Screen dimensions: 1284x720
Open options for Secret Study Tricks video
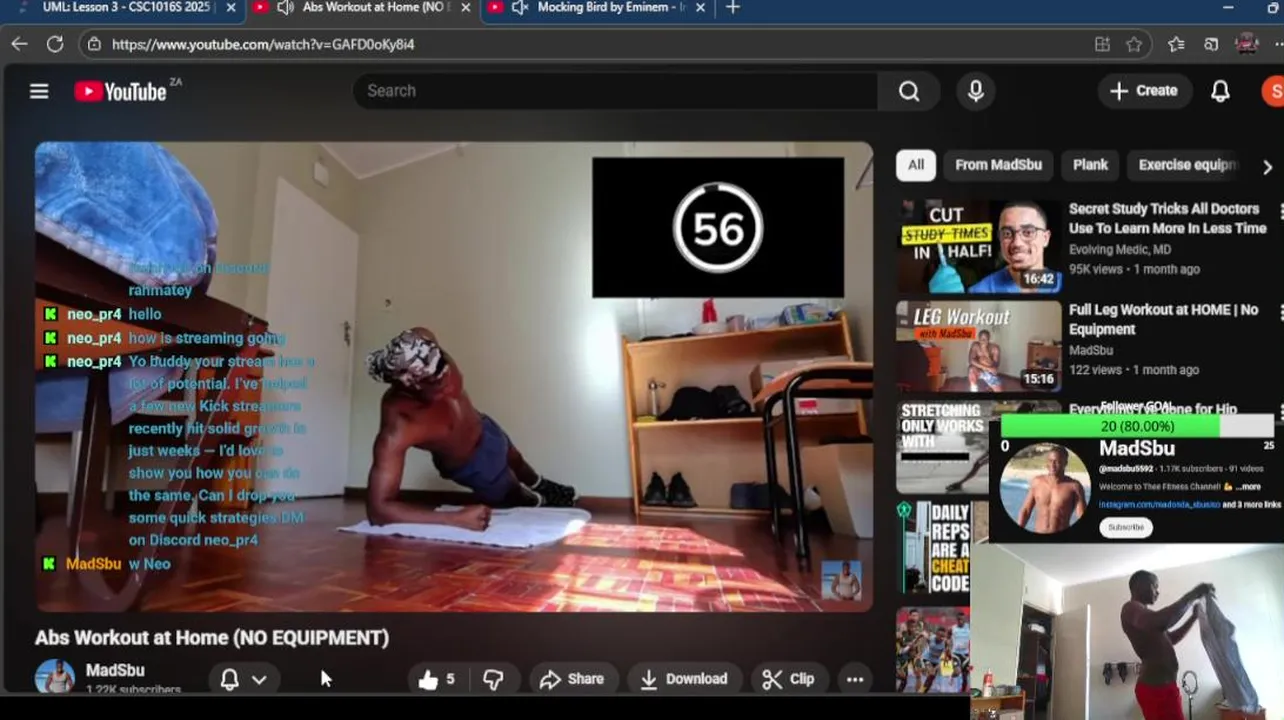[x=1280, y=211]
